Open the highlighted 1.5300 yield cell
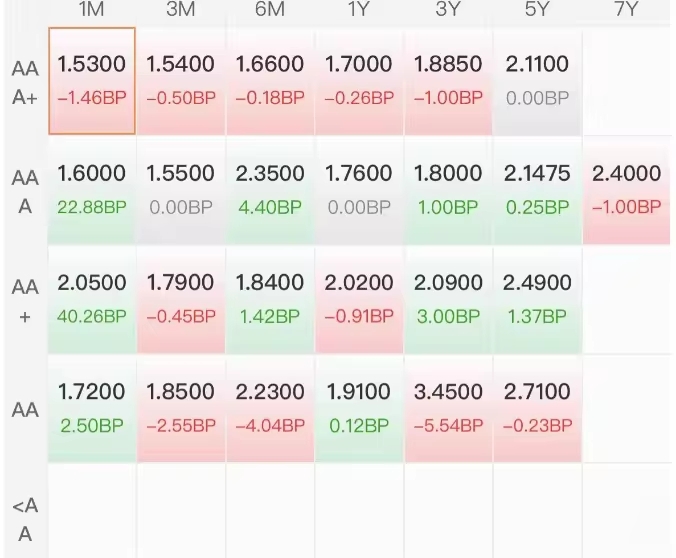Viewport: 676px width, 558px height. pyautogui.click(x=92, y=80)
